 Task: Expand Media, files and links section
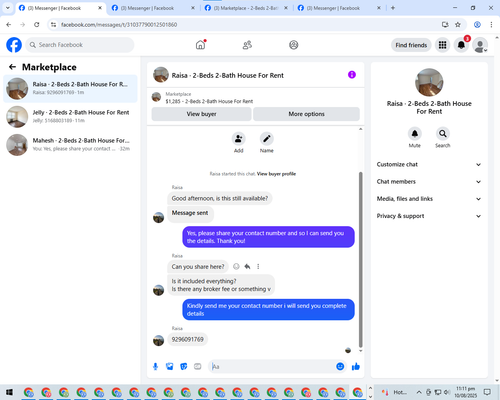[429, 199]
